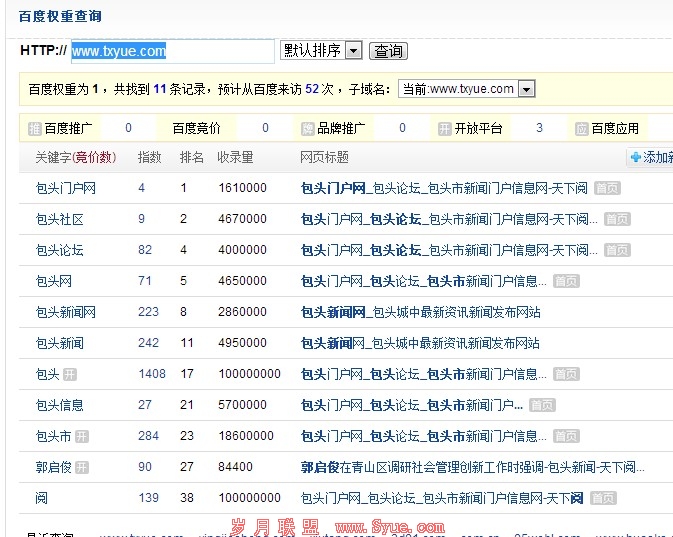This screenshot has width=673, height=537.
Task: Click 收录量 value 18600000
Action: (246, 436)
